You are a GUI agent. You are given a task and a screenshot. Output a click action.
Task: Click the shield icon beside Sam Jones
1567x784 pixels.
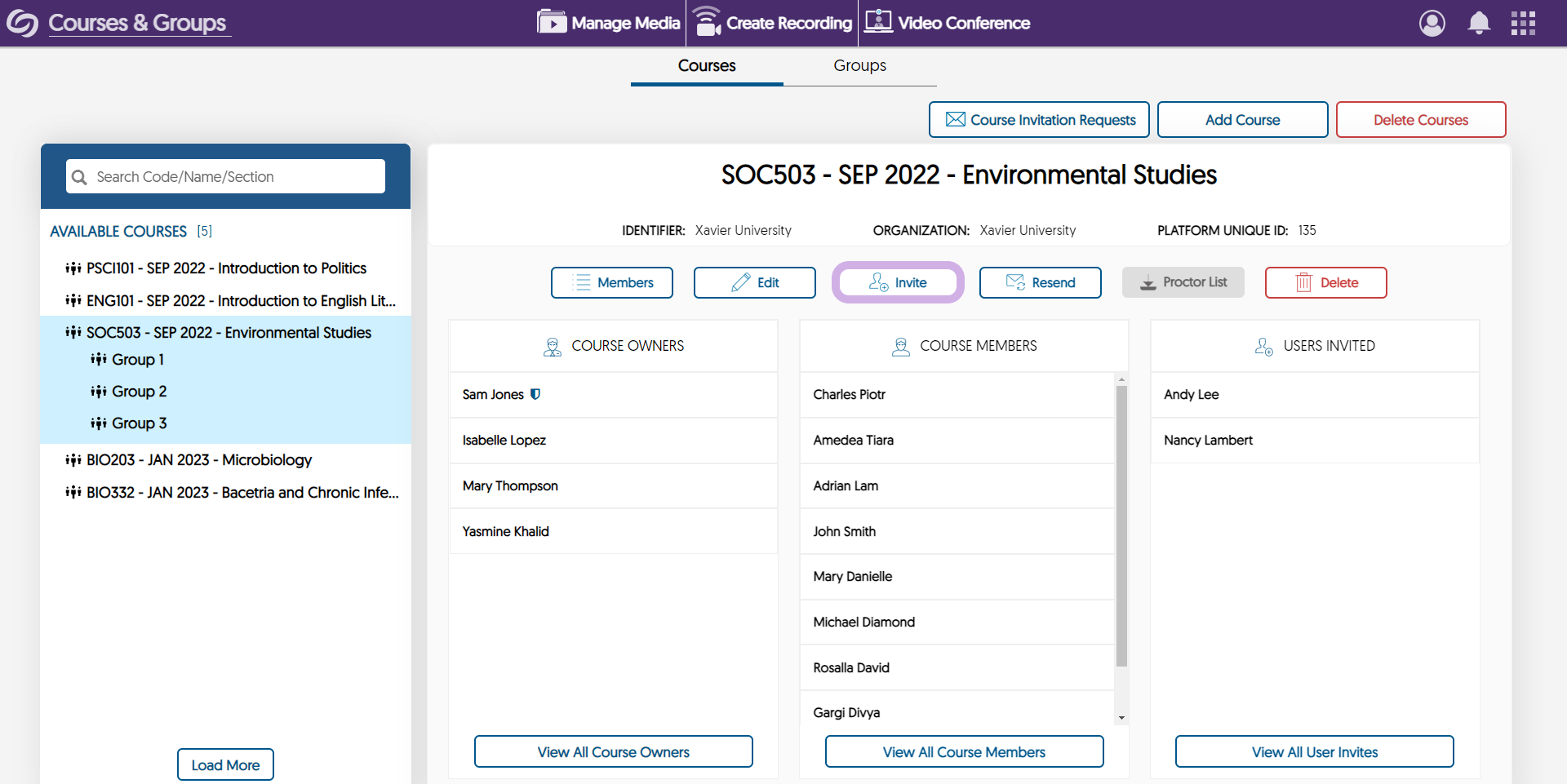click(535, 394)
